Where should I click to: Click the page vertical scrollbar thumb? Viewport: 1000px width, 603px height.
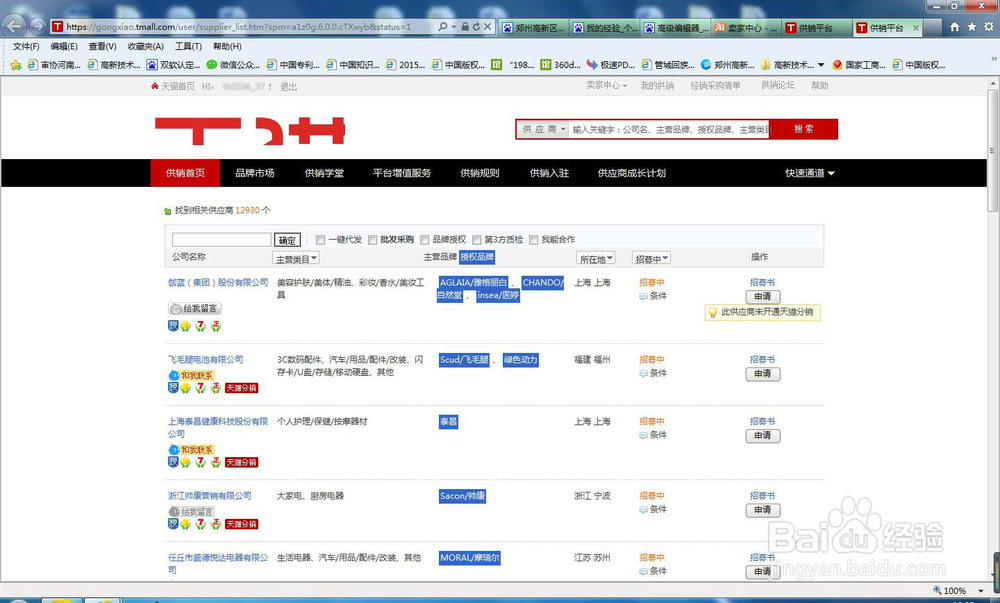(x=992, y=151)
